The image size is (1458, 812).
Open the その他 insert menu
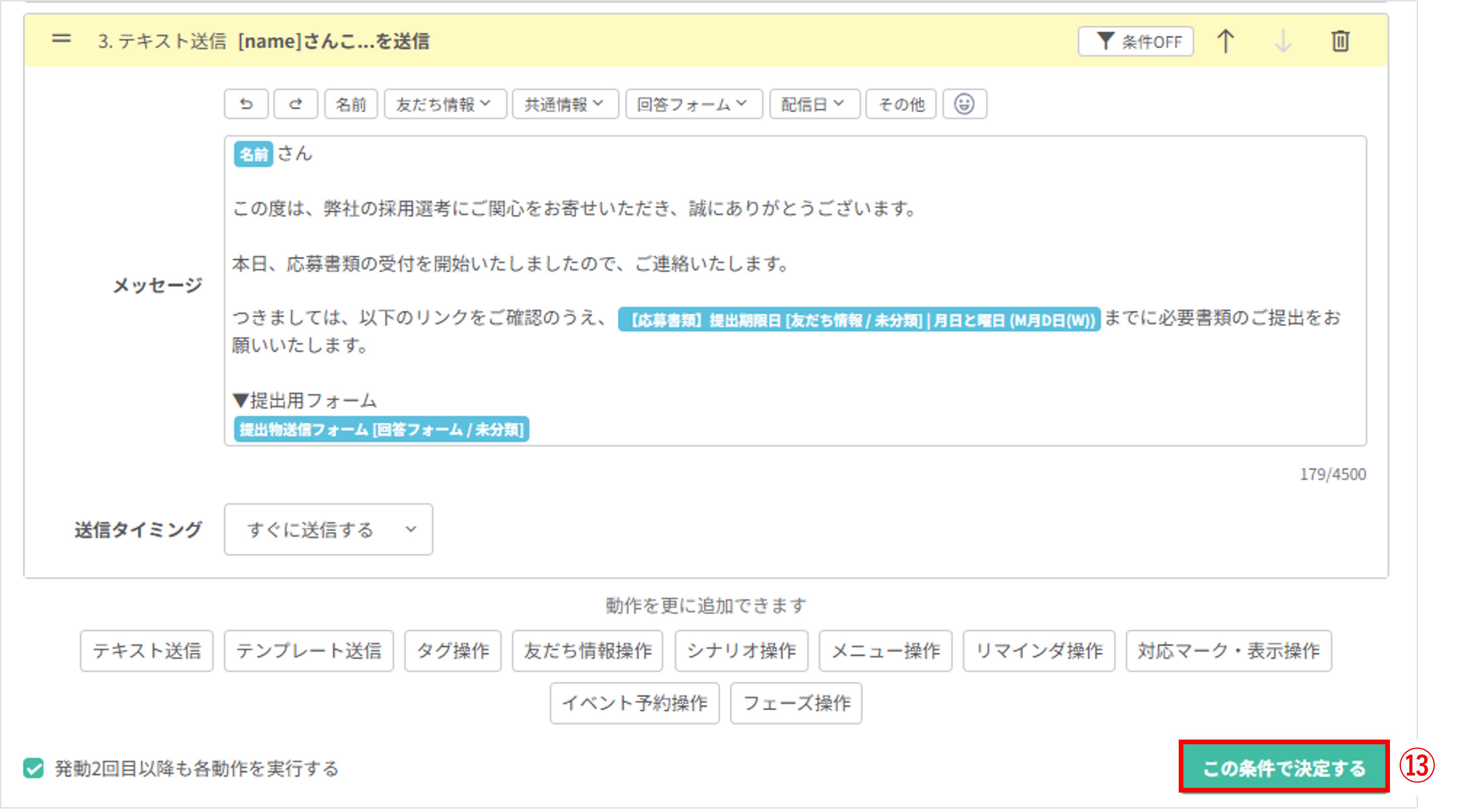[x=900, y=104]
